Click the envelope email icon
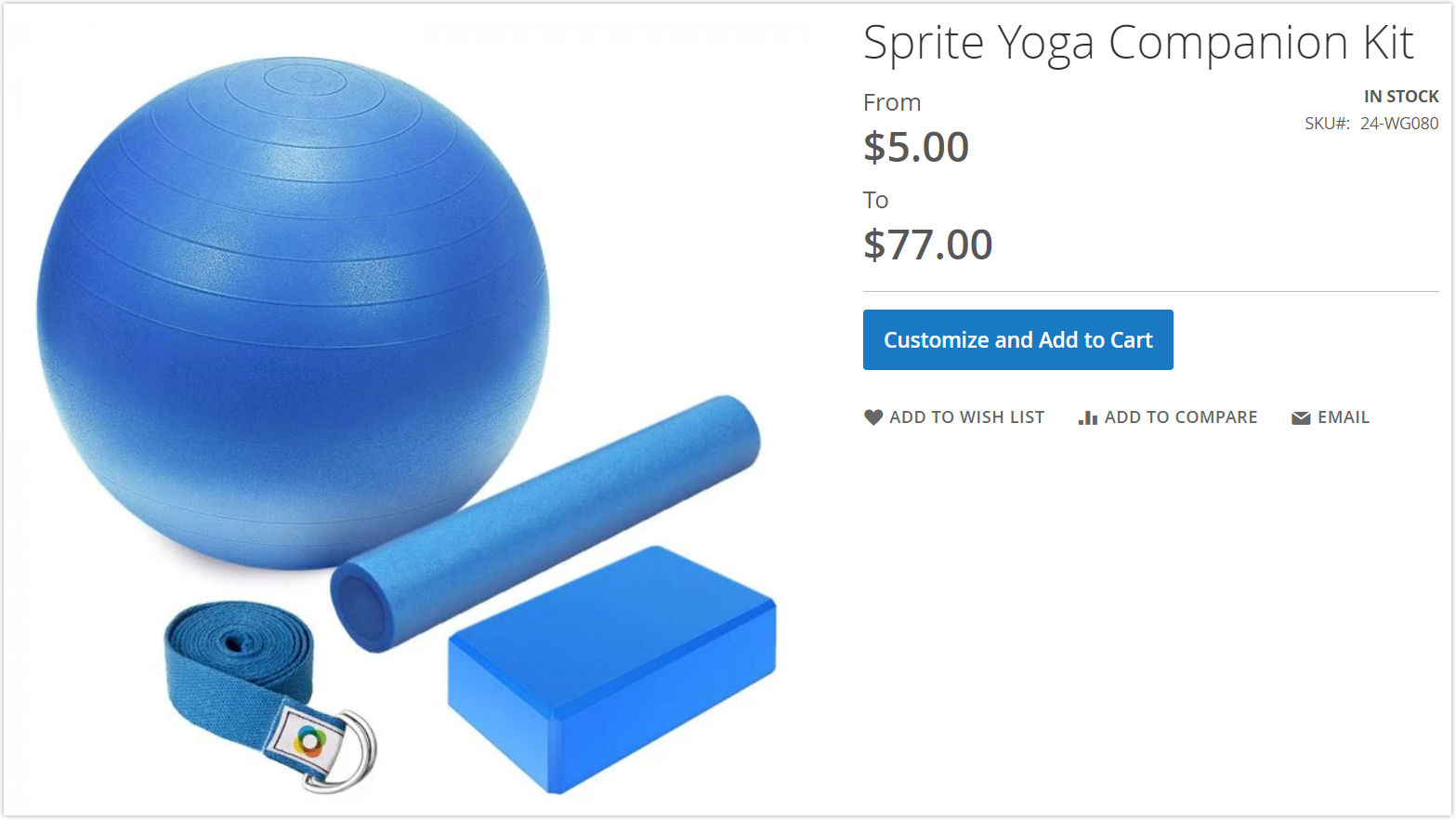1456x820 pixels. click(x=1301, y=418)
